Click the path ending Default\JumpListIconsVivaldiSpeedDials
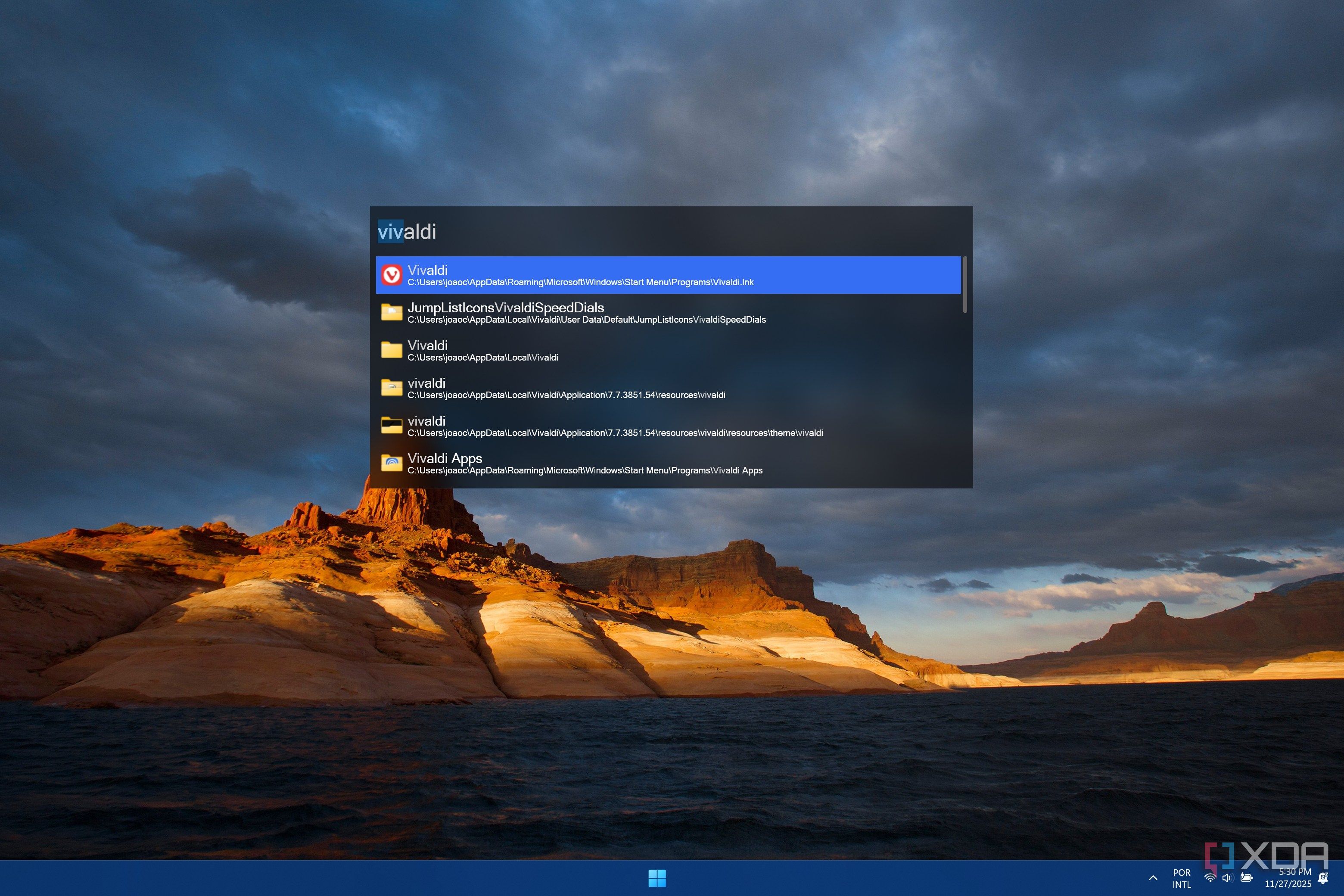The width and height of the screenshot is (1344, 896). coord(587,320)
